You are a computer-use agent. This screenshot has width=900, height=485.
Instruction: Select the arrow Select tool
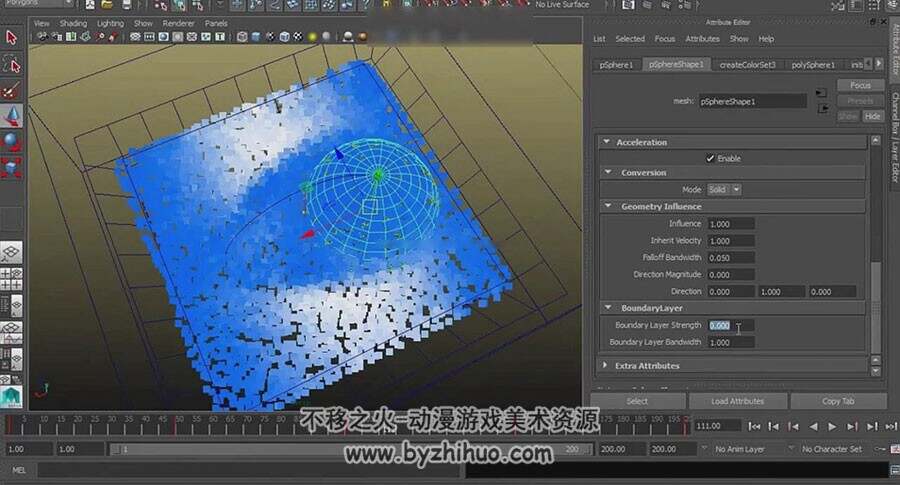point(11,38)
